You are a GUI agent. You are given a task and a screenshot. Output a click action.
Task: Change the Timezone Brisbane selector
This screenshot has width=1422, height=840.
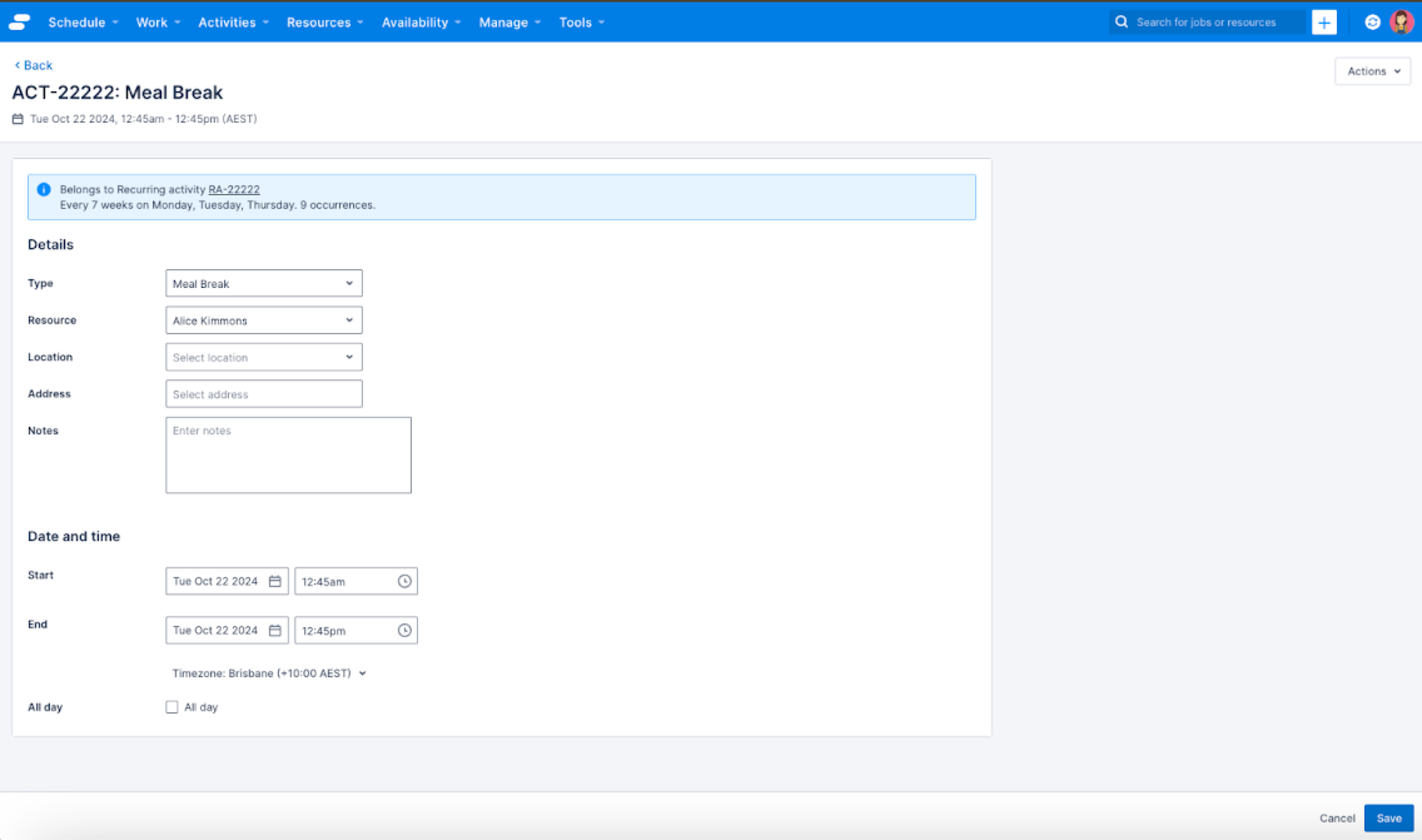click(269, 674)
